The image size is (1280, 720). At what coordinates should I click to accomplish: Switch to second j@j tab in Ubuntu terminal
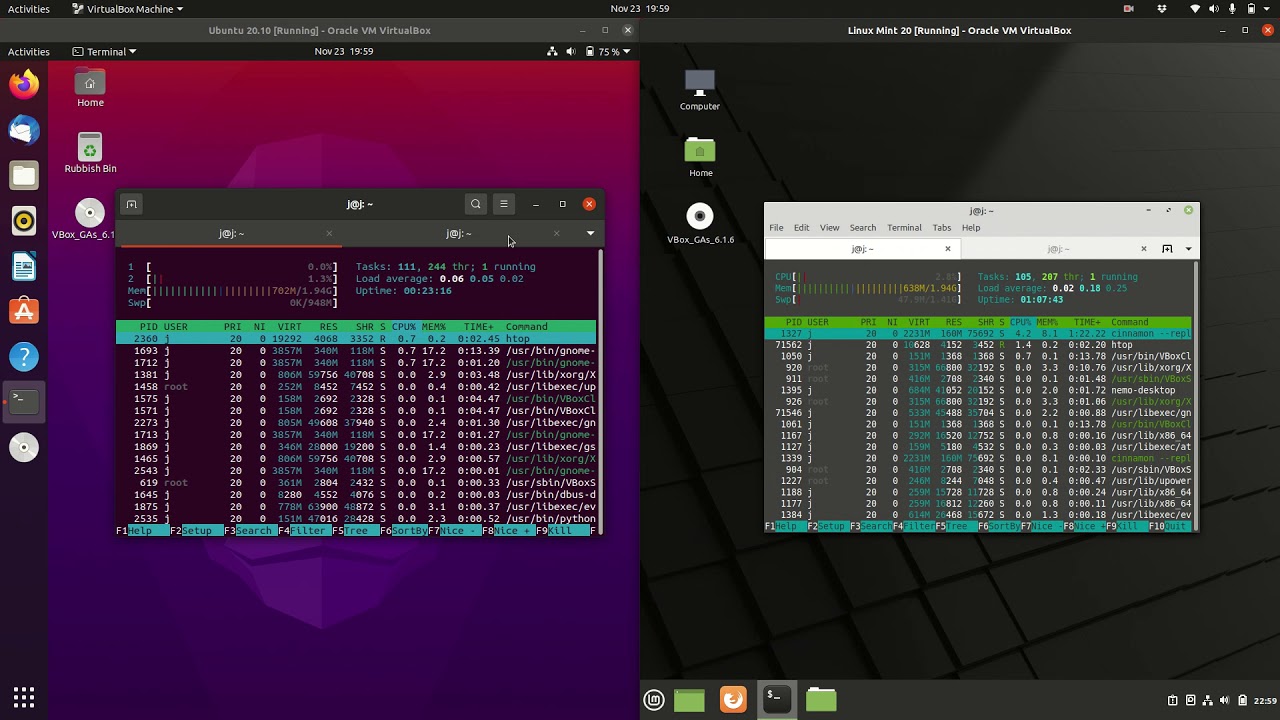click(459, 233)
